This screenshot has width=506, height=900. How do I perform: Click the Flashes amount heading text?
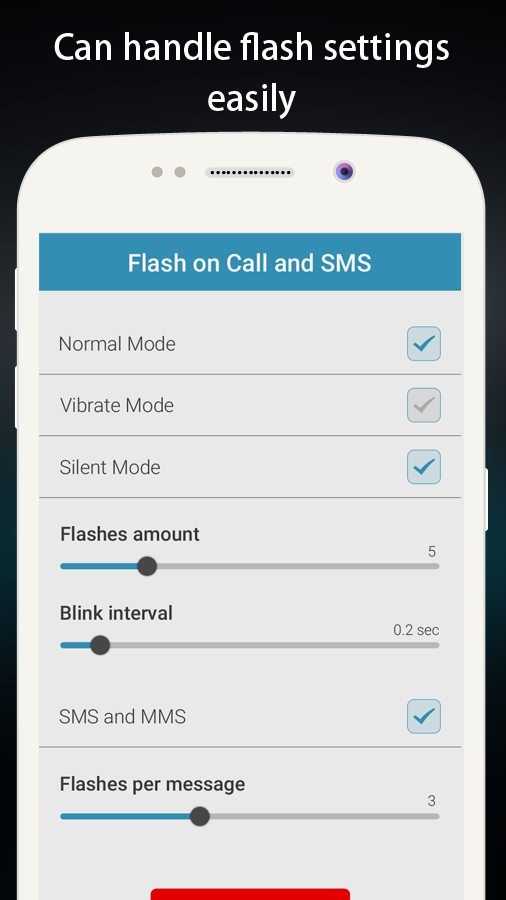(x=130, y=534)
